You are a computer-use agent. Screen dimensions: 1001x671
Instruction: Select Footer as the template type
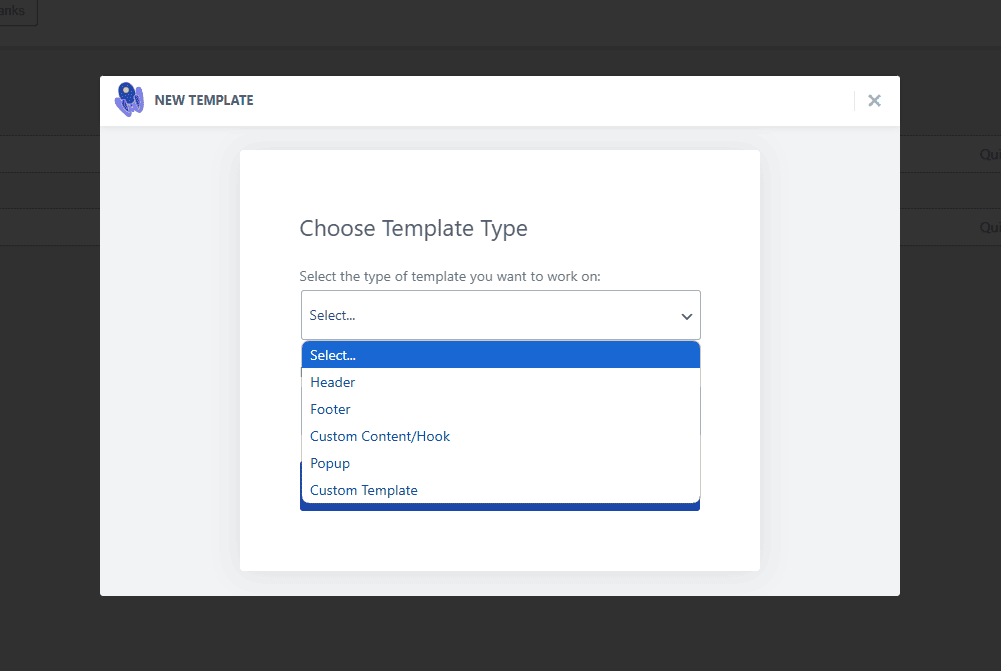click(330, 409)
